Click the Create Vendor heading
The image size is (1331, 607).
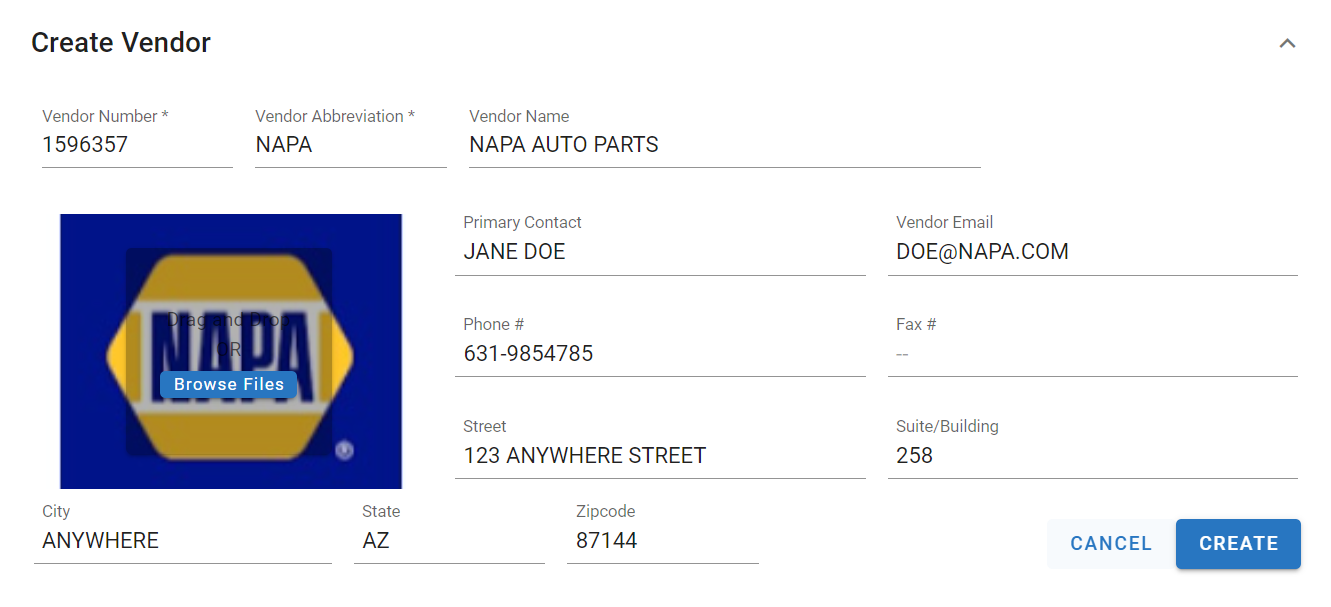(121, 43)
